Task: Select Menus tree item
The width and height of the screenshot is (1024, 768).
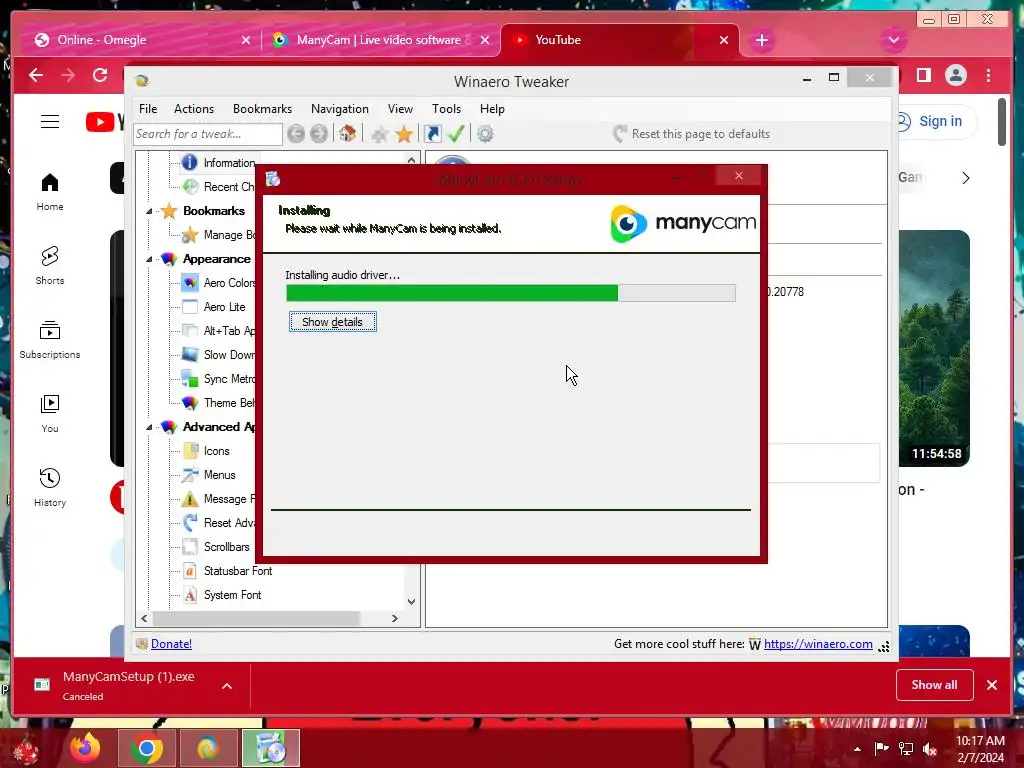Action: [x=209, y=475]
